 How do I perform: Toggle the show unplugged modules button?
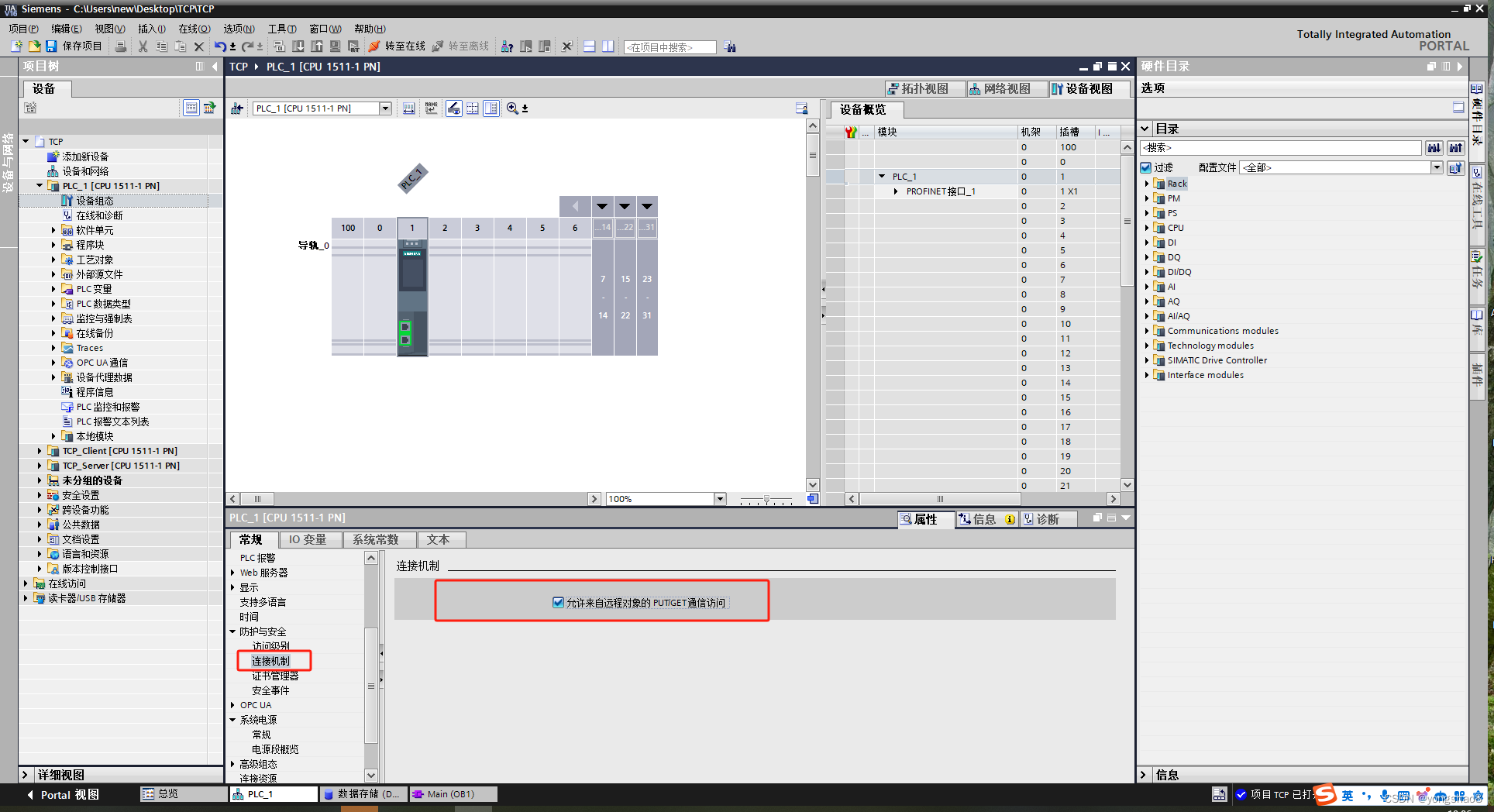coord(453,108)
